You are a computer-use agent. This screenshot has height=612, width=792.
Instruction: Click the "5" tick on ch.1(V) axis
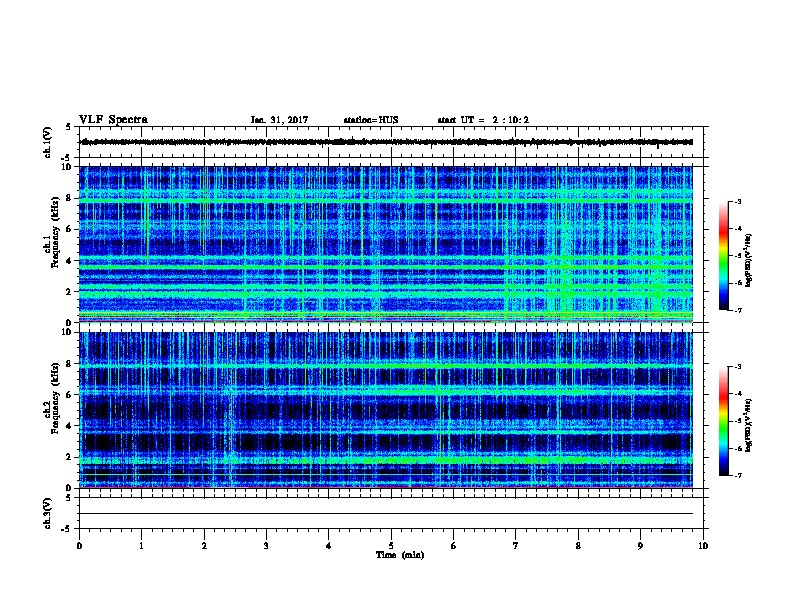[69, 127]
